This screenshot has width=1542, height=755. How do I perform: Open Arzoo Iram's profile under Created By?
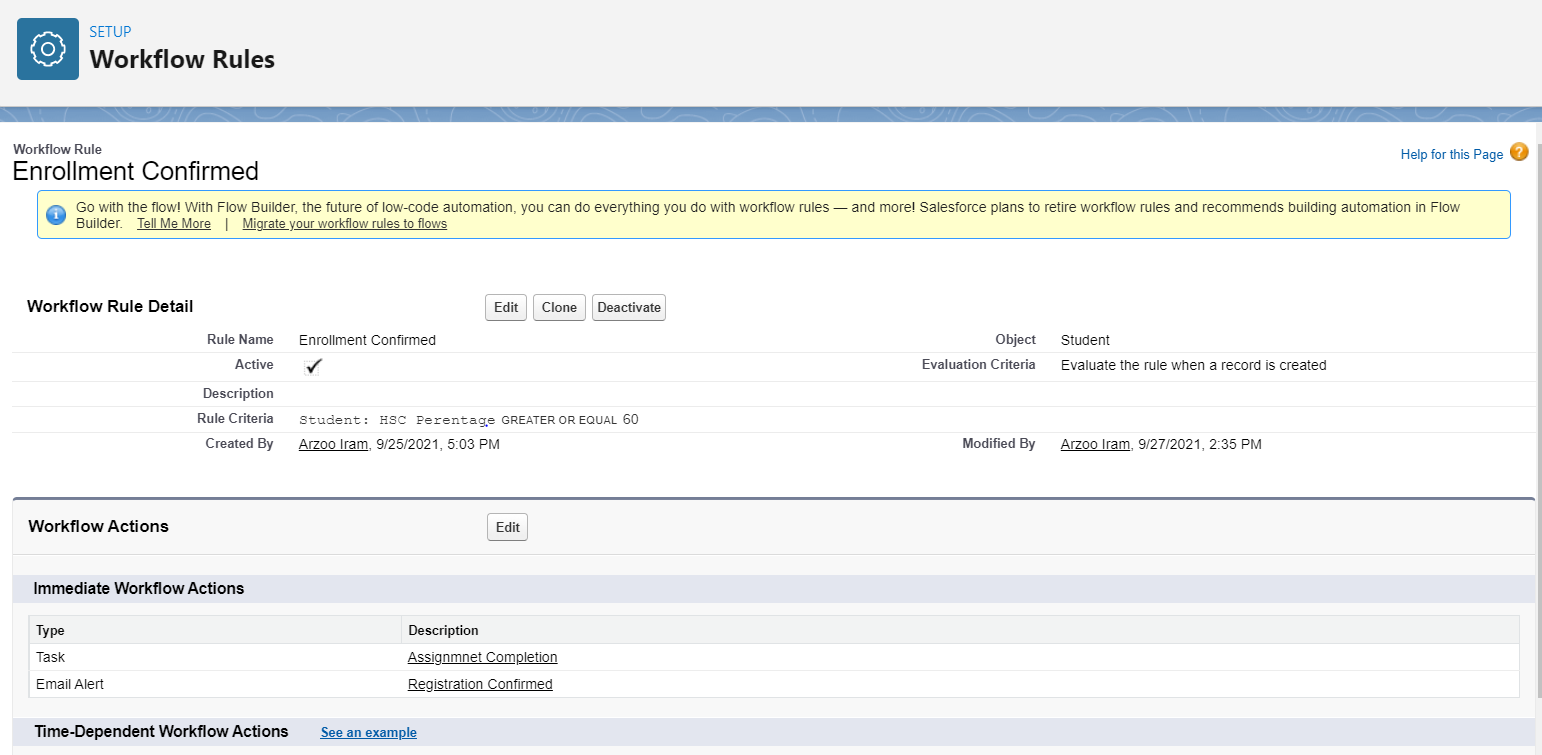tap(333, 443)
